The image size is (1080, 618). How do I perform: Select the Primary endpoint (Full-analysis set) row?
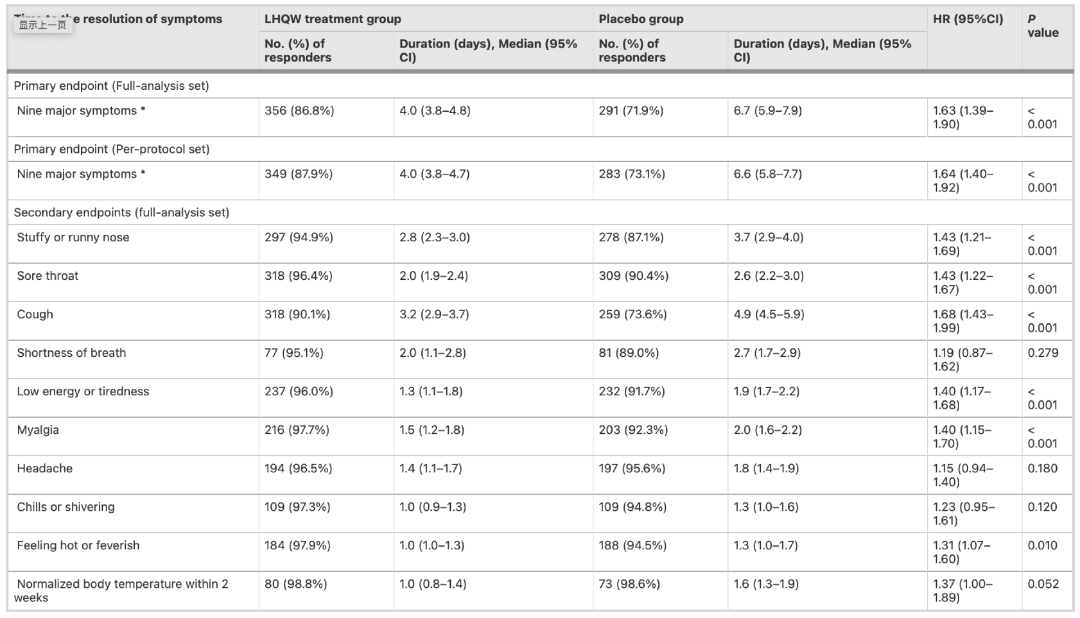tap(540, 85)
